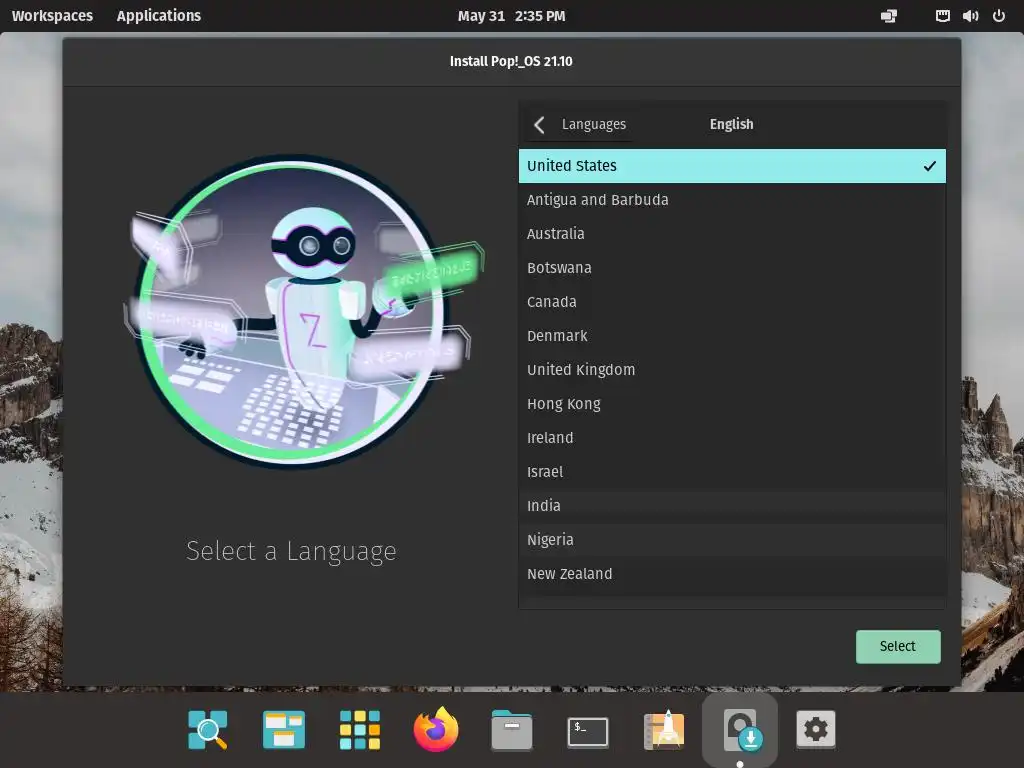Open the Files manager dock icon
The width and height of the screenshot is (1024, 768).
click(x=511, y=729)
